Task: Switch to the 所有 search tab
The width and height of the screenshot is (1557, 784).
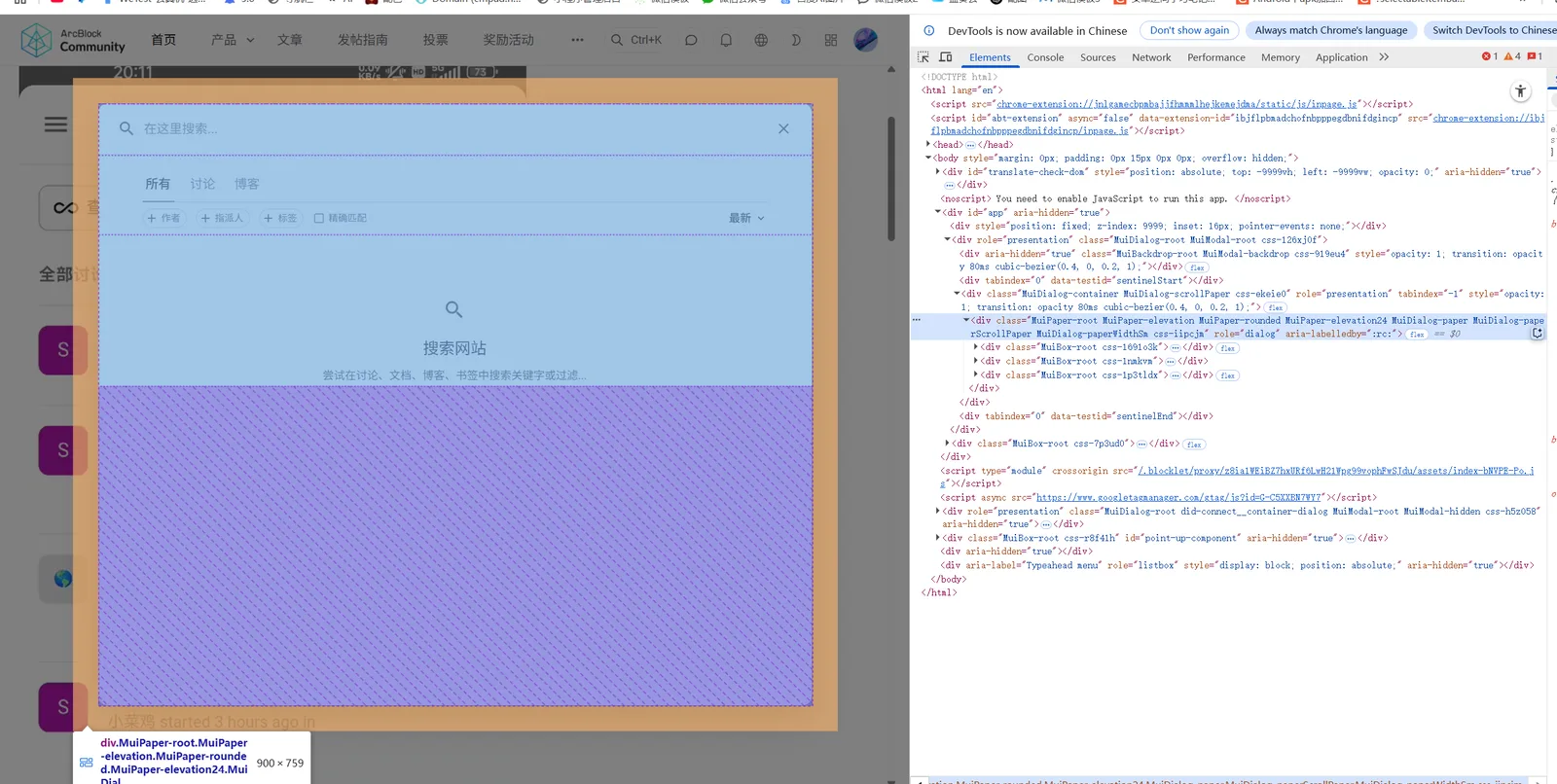Action: click(158, 184)
